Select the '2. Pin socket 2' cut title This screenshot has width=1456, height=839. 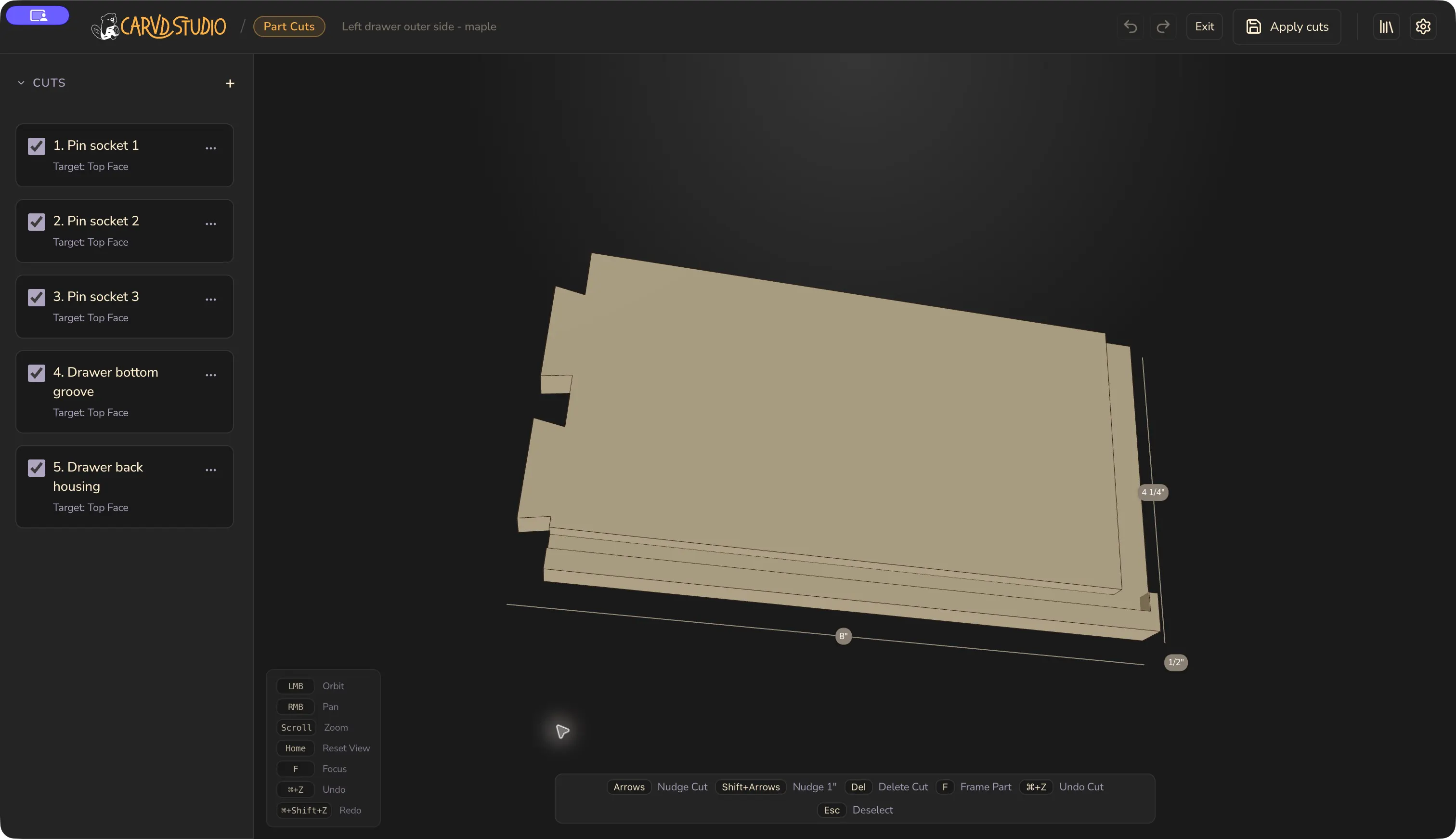pyautogui.click(x=96, y=221)
